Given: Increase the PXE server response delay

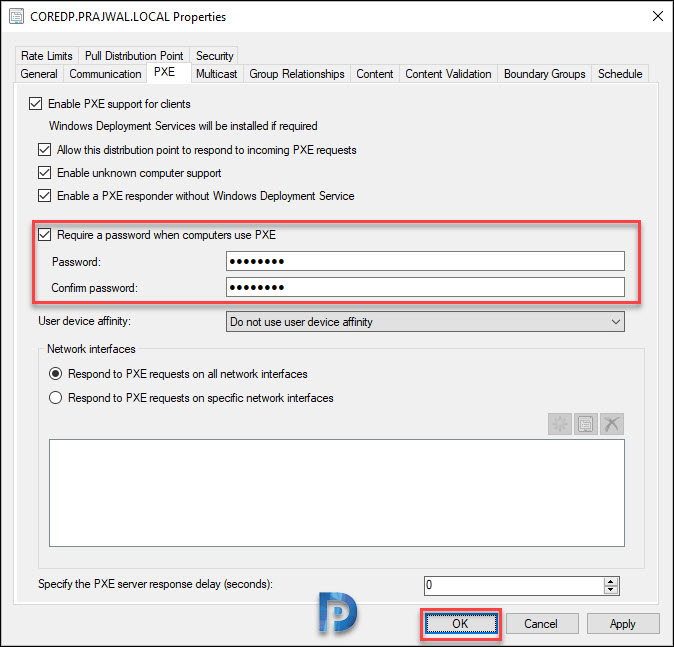Looking at the screenshot, I should (x=611, y=580).
